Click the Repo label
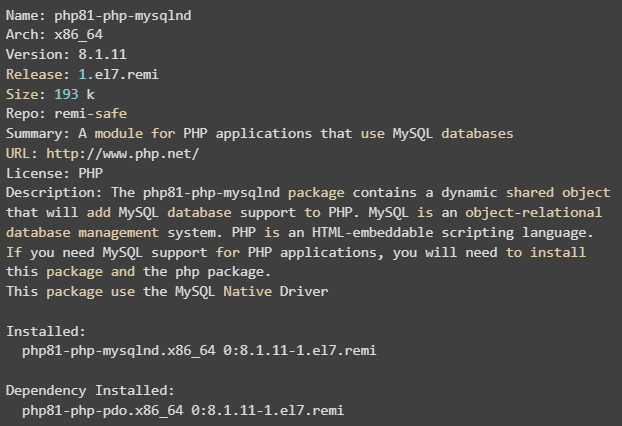 click(24, 114)
